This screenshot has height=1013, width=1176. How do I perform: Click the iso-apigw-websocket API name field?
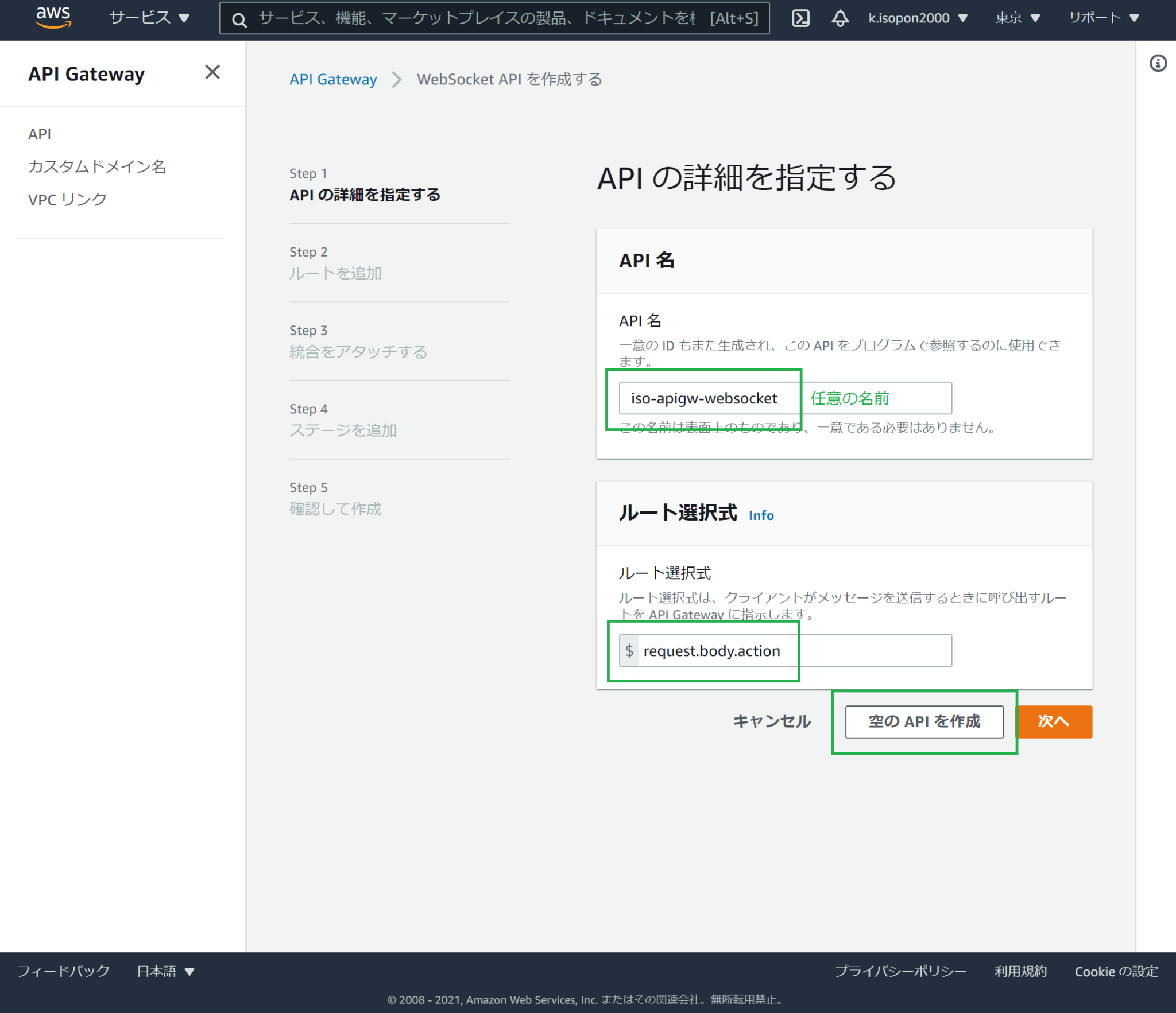click(705, 398)
